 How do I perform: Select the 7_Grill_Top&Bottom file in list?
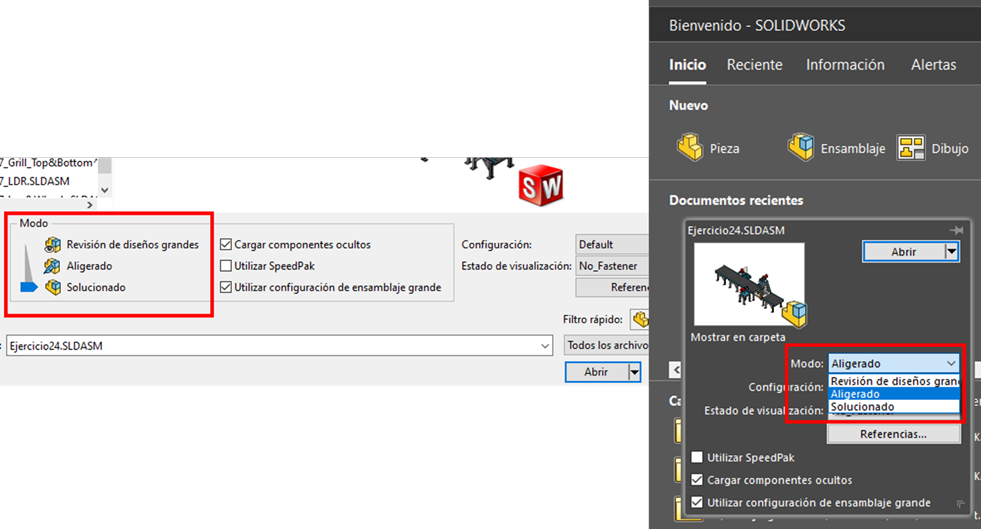(x=48, y=163)
